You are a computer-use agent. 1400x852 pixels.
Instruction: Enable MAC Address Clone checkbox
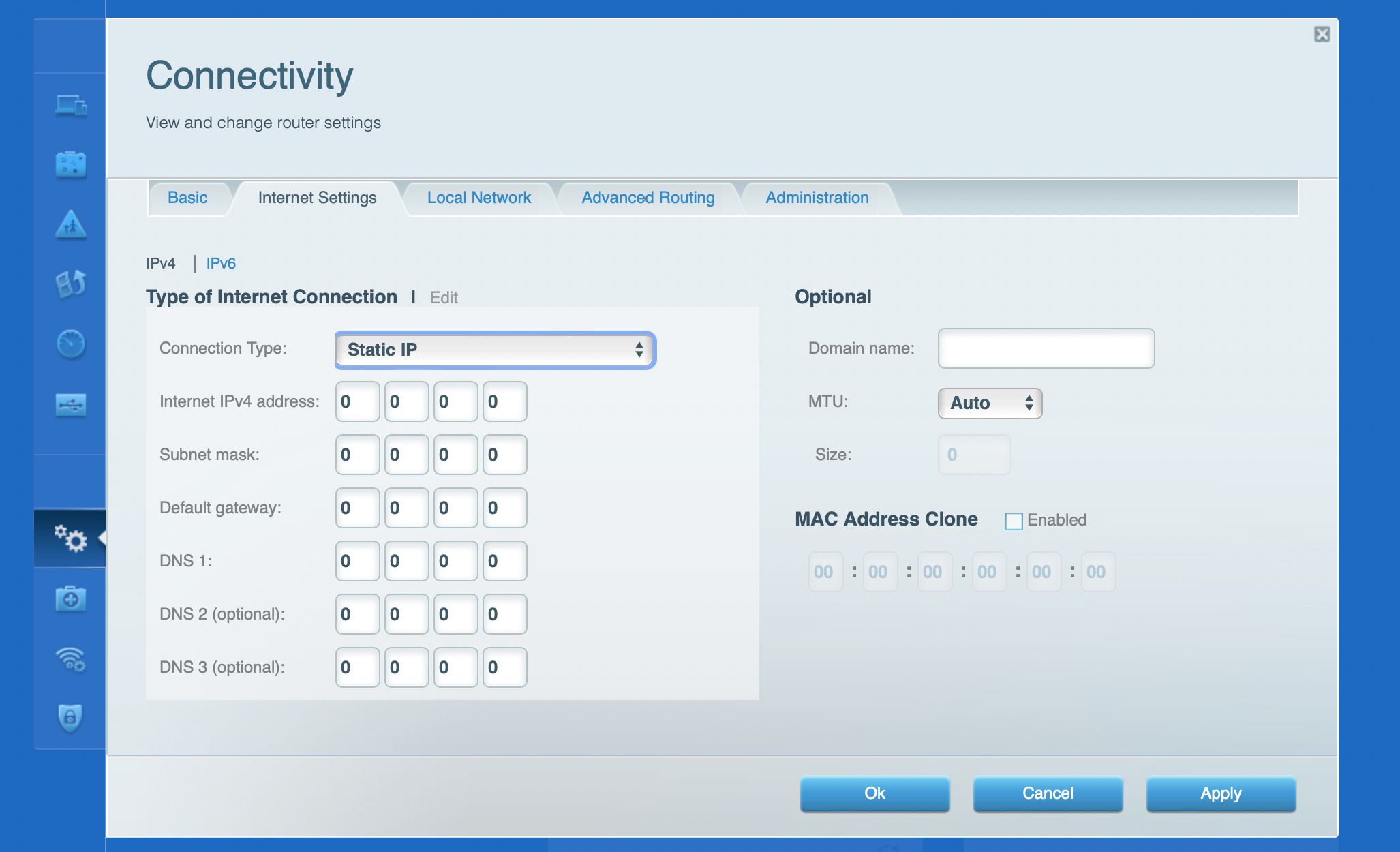click(1014, 521)
